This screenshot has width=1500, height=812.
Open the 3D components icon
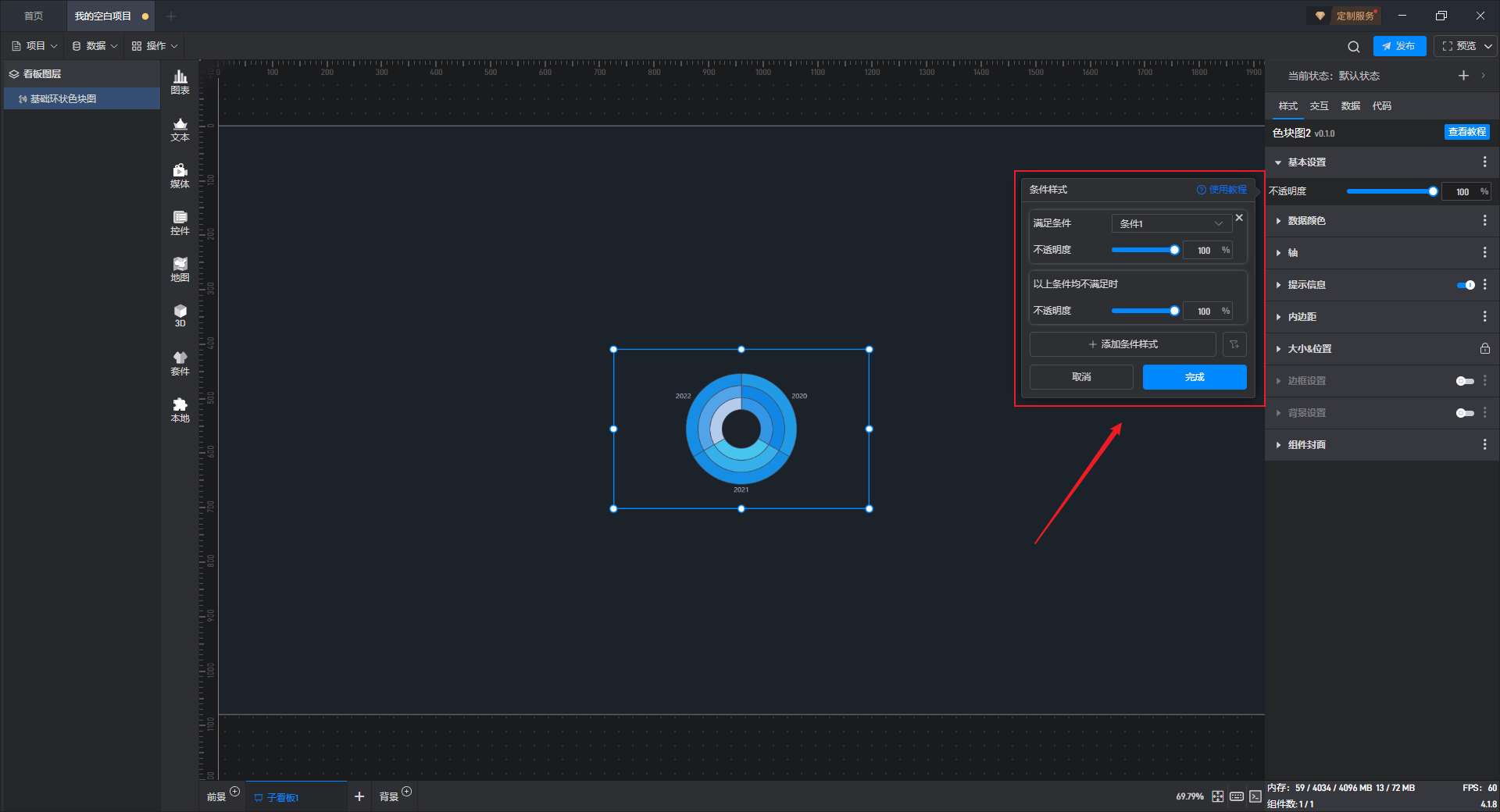tap(180, 315)
